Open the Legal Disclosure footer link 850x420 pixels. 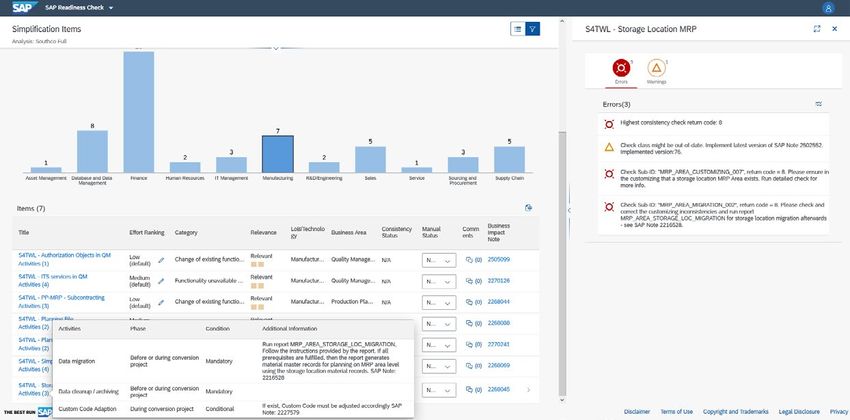[799, 412]
